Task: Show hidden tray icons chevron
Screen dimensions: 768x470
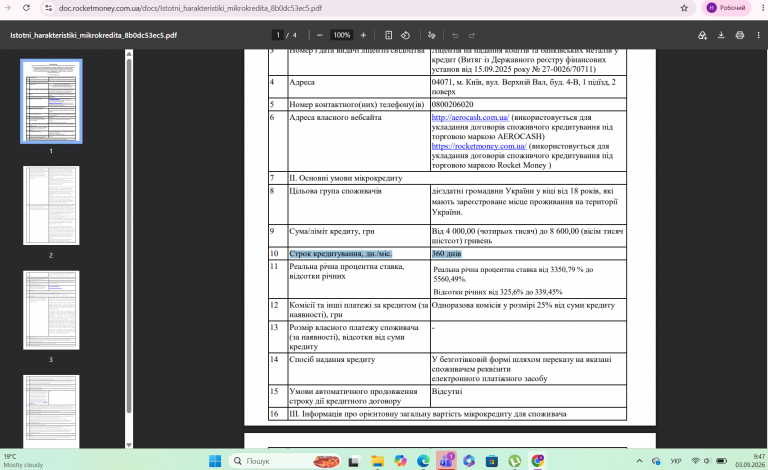Action: click(x=639, y=461)
